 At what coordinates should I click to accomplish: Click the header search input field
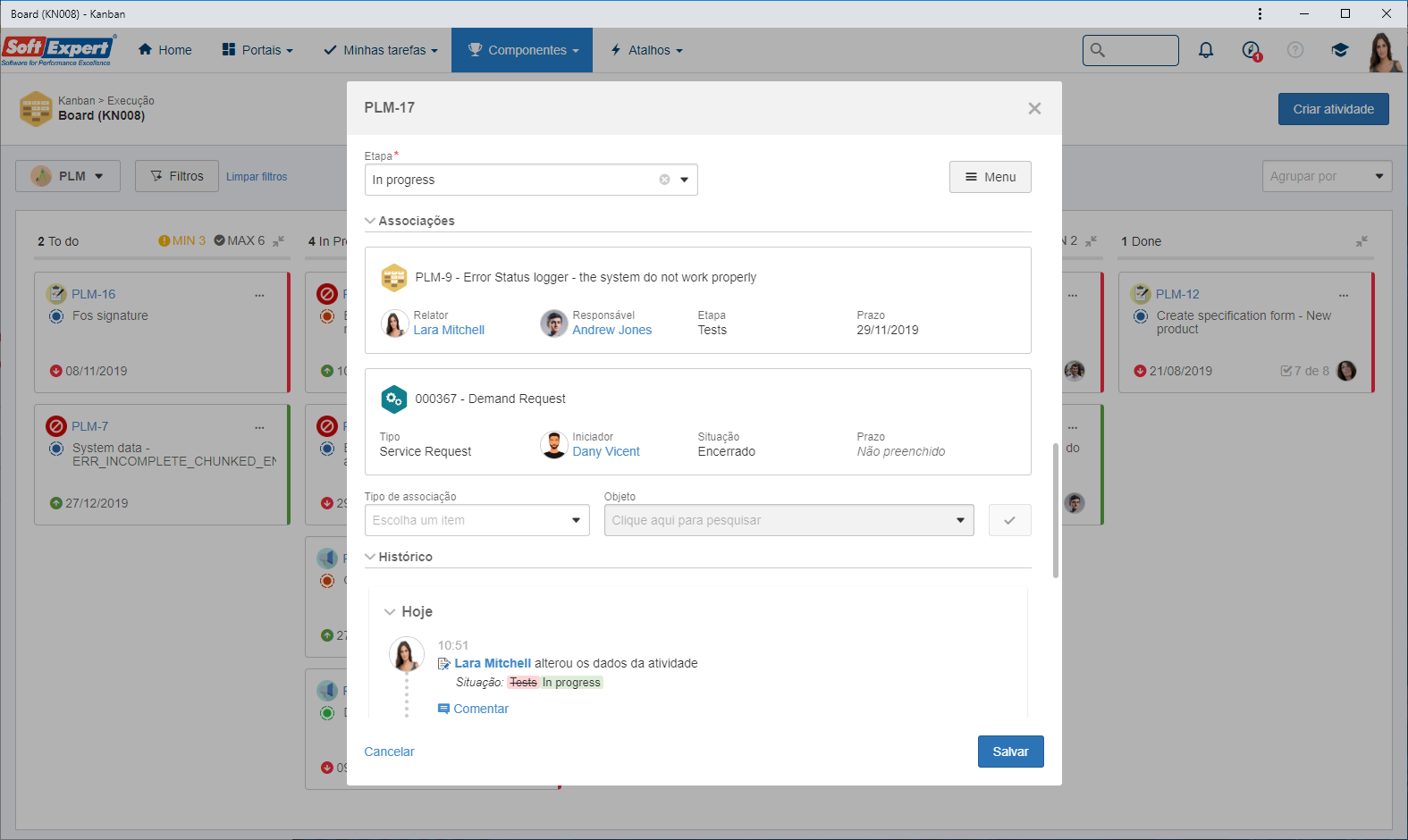pos(1131,50)
